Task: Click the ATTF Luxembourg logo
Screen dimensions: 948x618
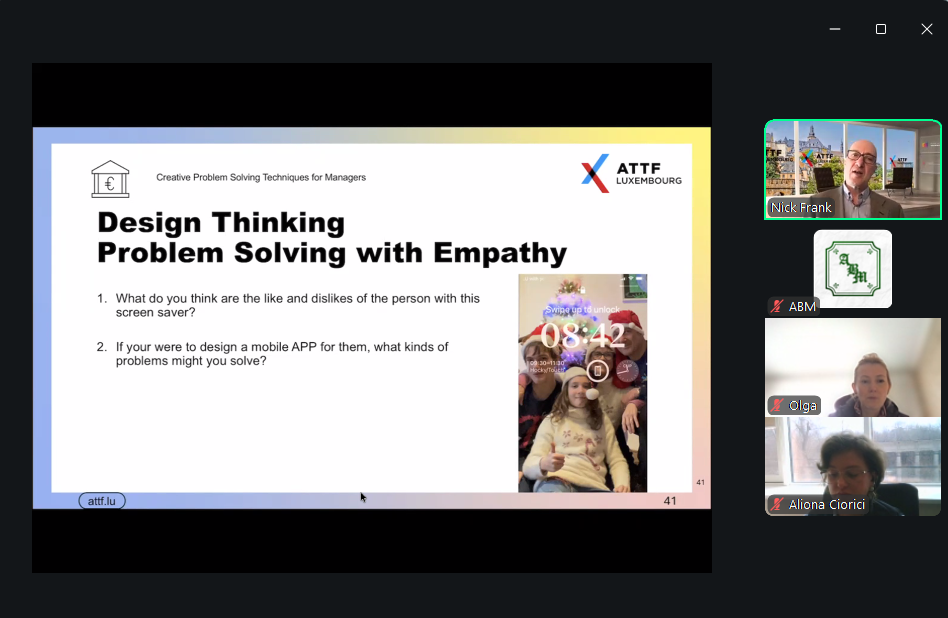Action: (x=631, y=173)
